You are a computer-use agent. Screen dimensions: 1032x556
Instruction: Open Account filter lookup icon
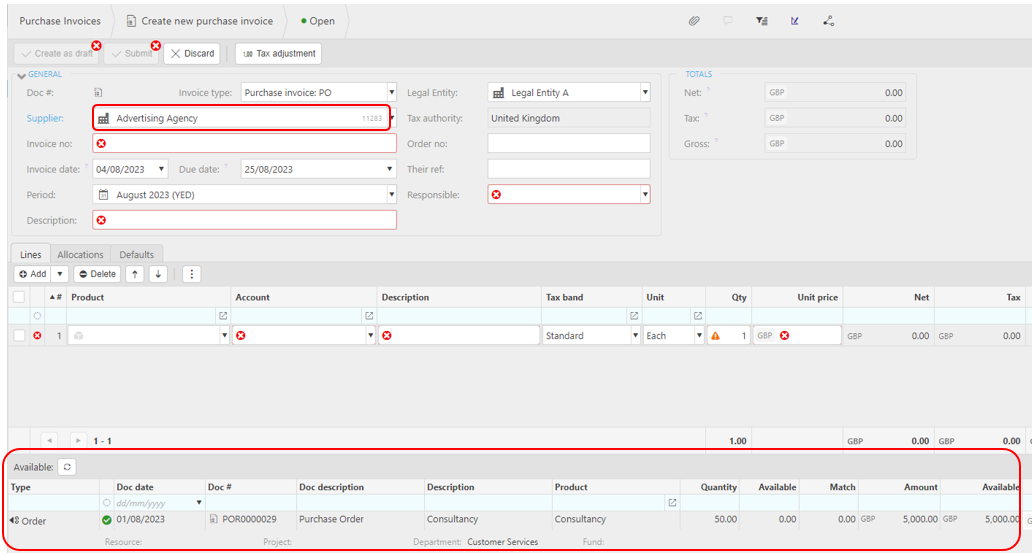pos(369,316)
